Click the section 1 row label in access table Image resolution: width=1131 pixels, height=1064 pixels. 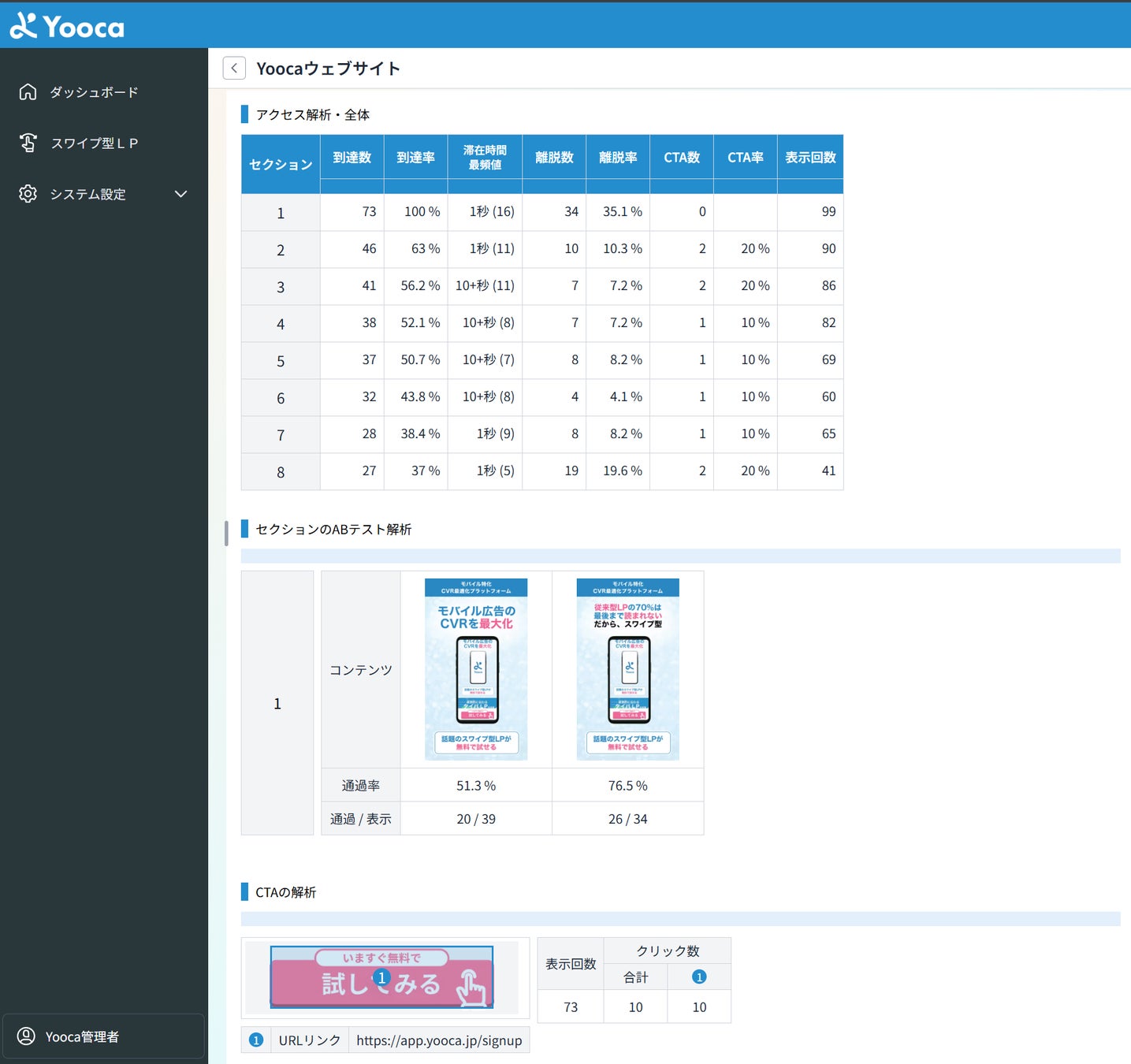[x=281, y=213]
